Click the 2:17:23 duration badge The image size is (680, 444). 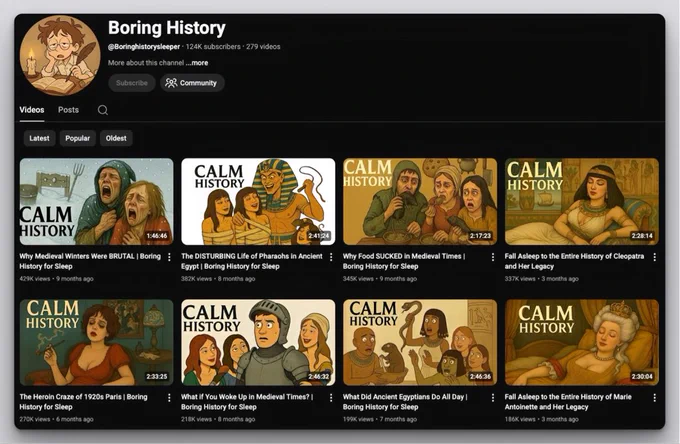point(481,236)
